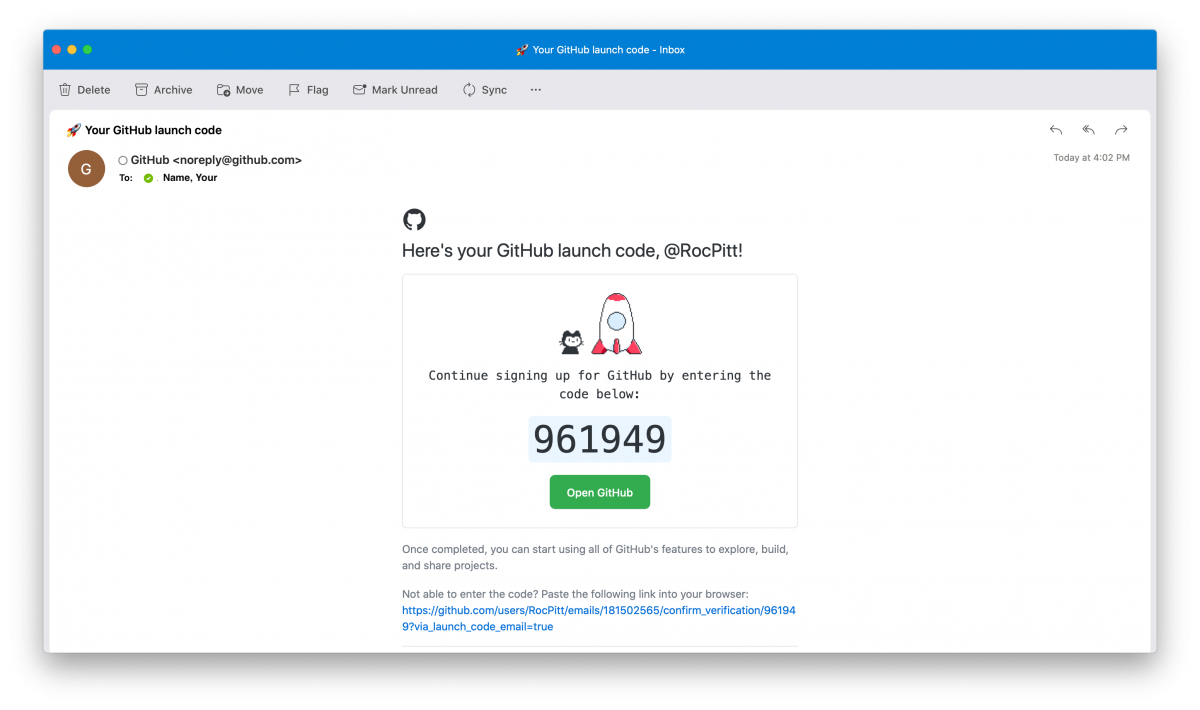Reply using the single left arrow icon
Viewport: 1200px width, 710px height.
pyautogui.click(x=1056, y=130)
